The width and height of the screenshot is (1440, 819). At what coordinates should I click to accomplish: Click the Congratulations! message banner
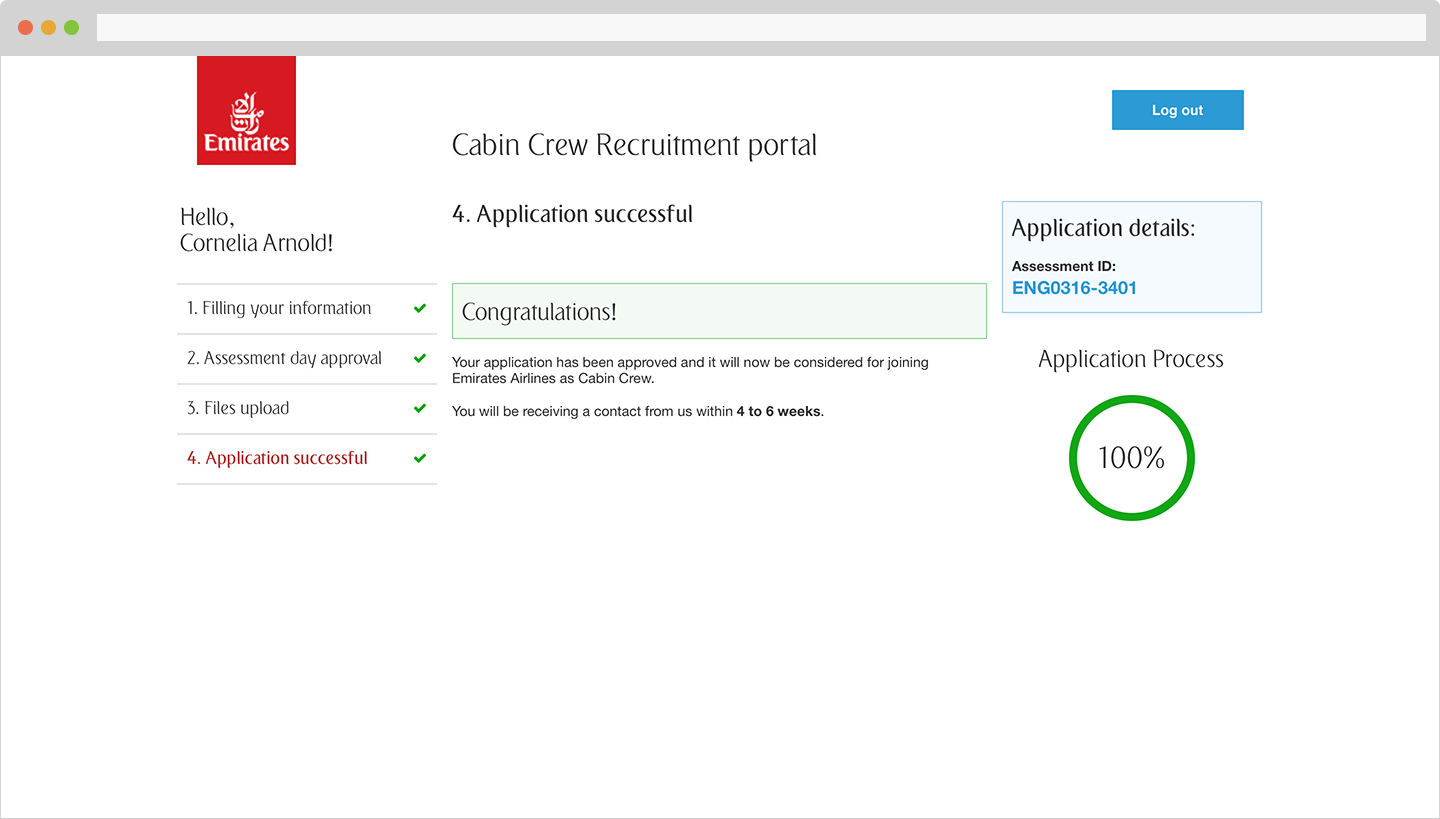tap(719, 311)
